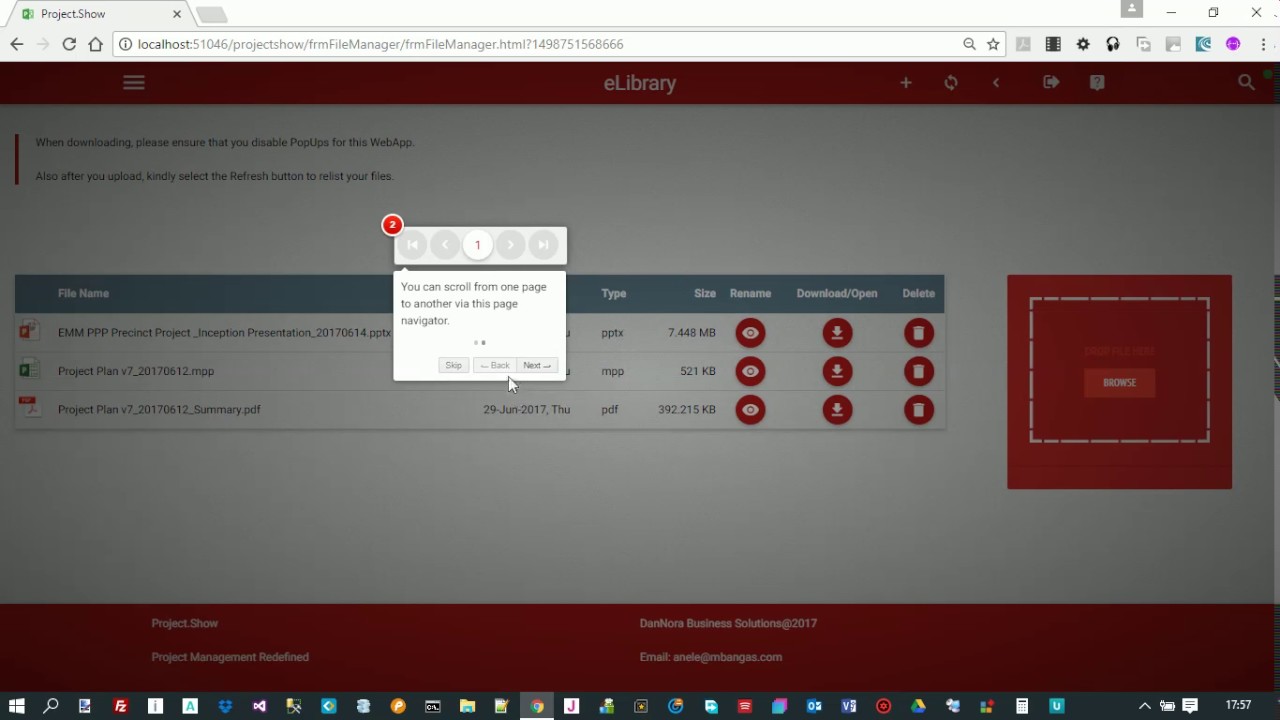Go to next page in page navigator

(x=510, y=245)
